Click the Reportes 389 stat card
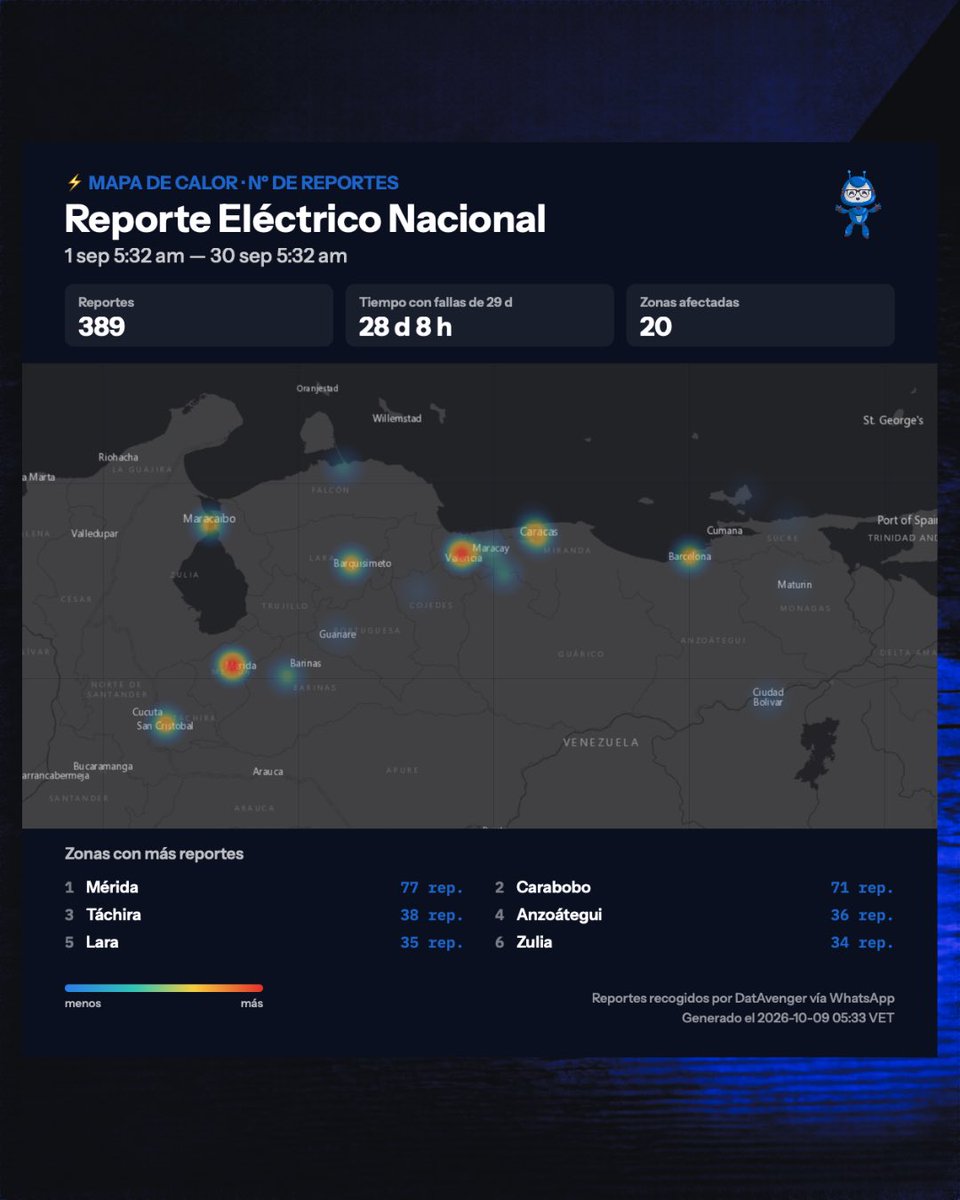Viewport: 960px width, 1200px height. (x=199, y=315)
